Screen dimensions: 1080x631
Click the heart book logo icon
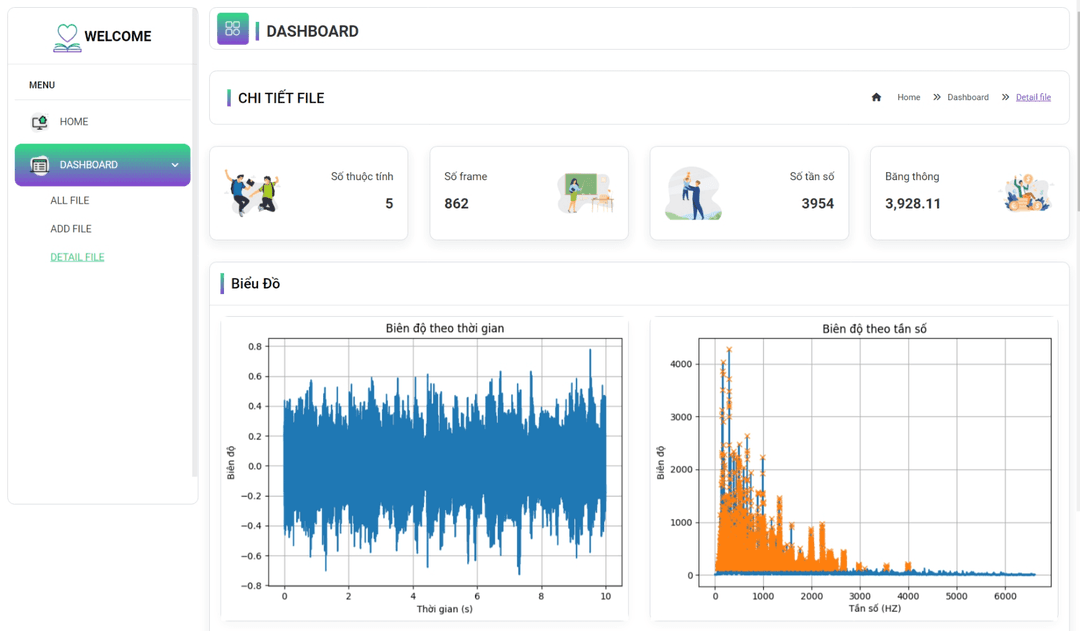tap(67, 37)
